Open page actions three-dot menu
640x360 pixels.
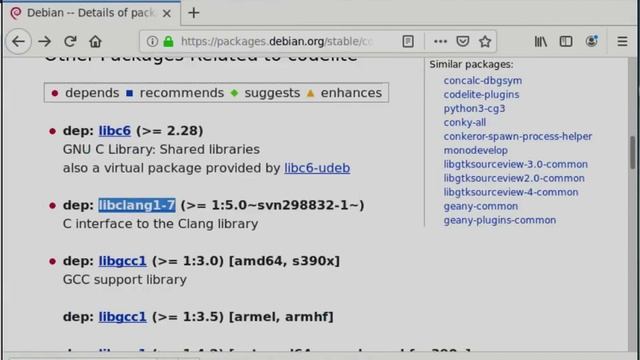click(x=440, y=41)
